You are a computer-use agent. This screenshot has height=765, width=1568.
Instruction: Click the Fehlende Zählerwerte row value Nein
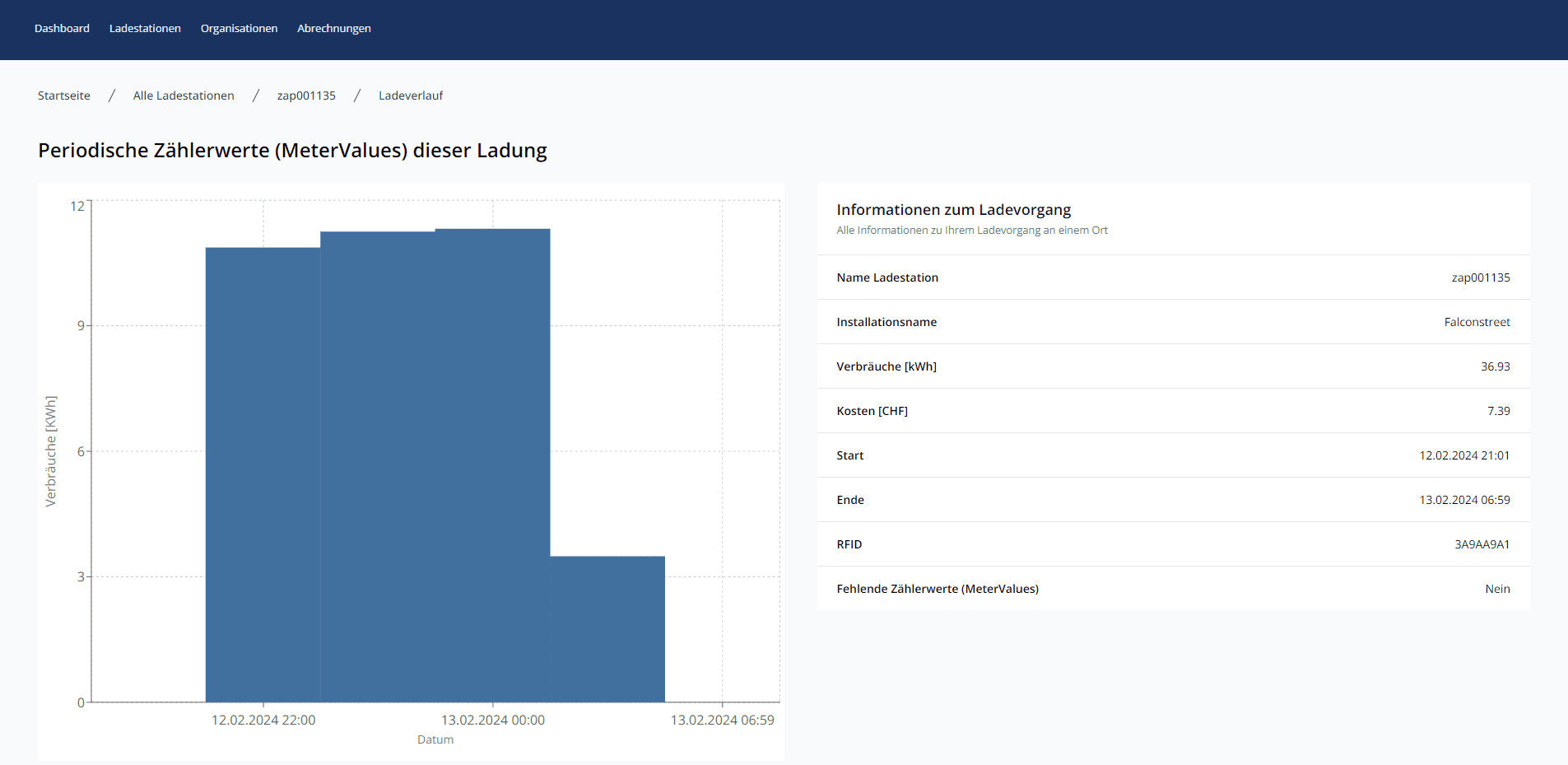coord(1497,589)
